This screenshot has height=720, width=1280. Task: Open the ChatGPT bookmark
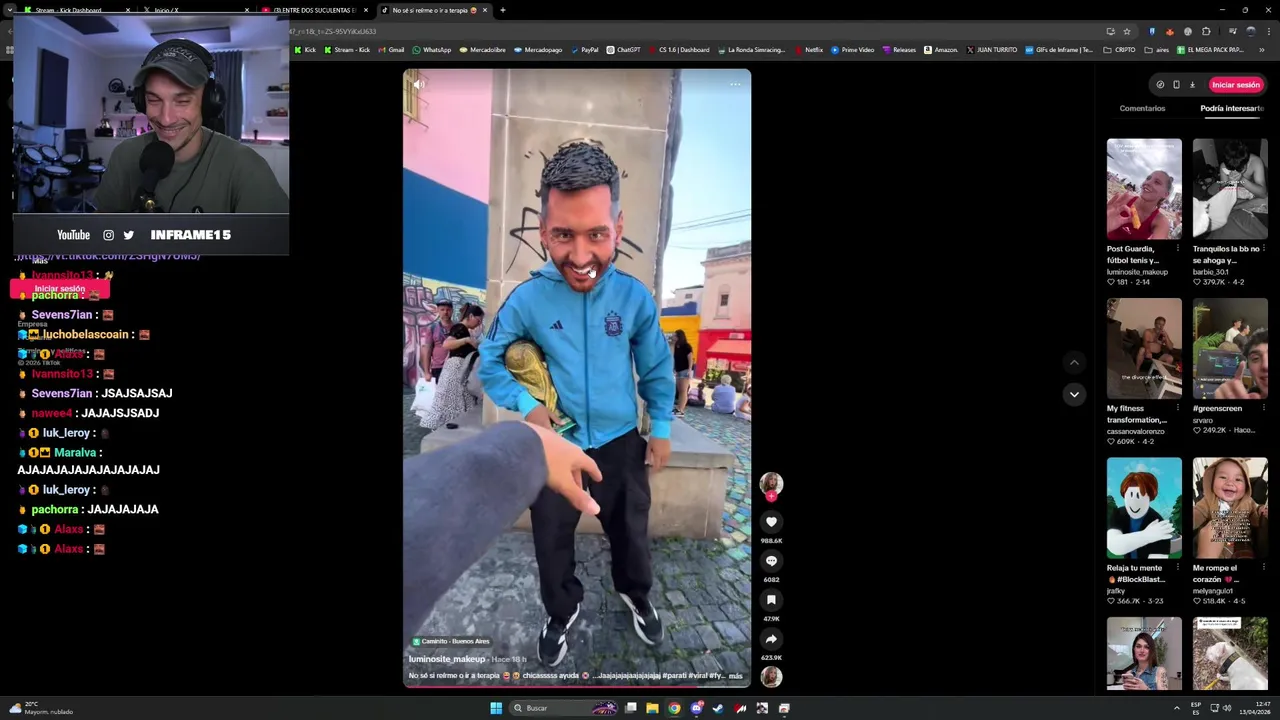click(623, 50)
